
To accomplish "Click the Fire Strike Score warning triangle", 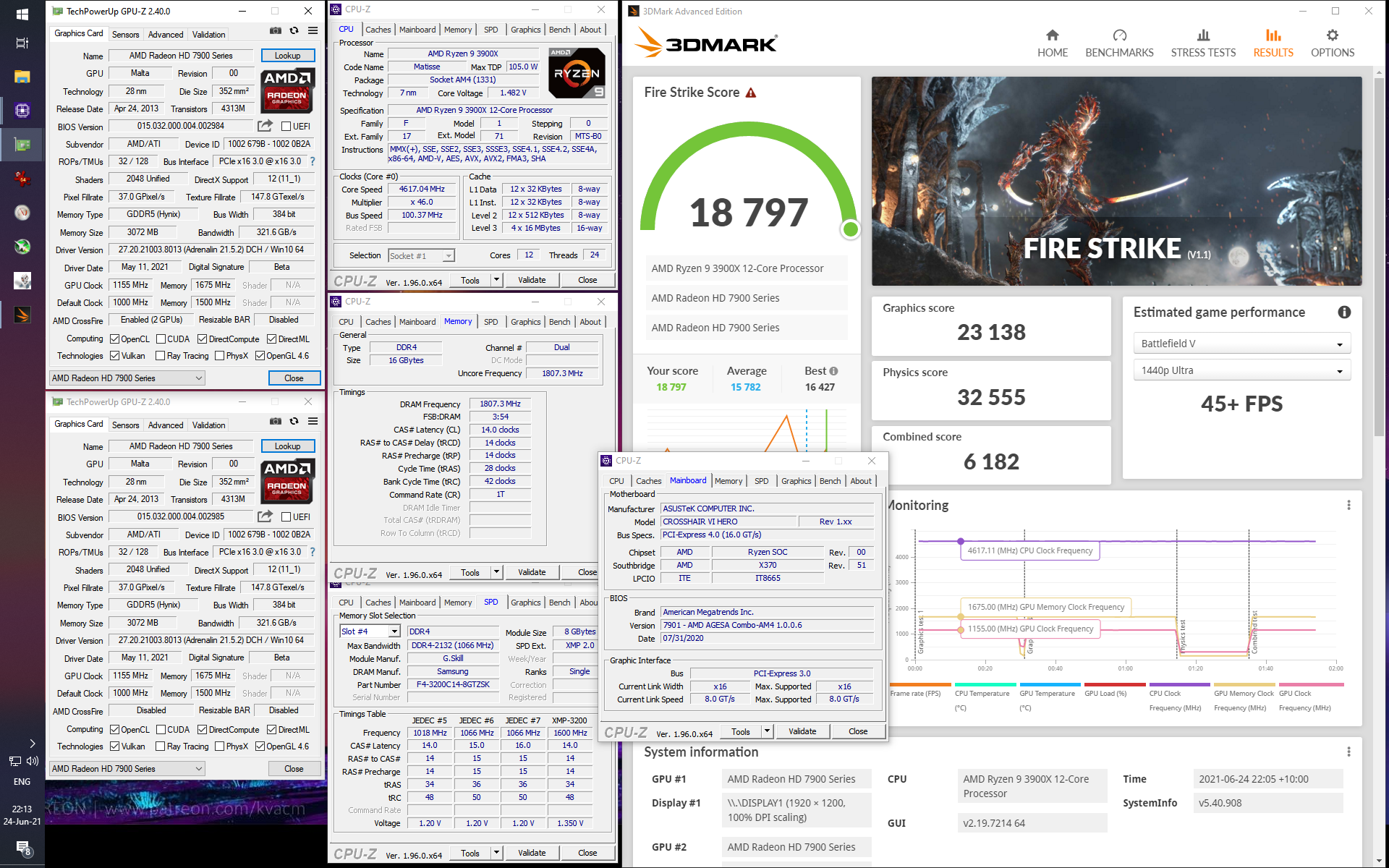I will tap(751, 93).
